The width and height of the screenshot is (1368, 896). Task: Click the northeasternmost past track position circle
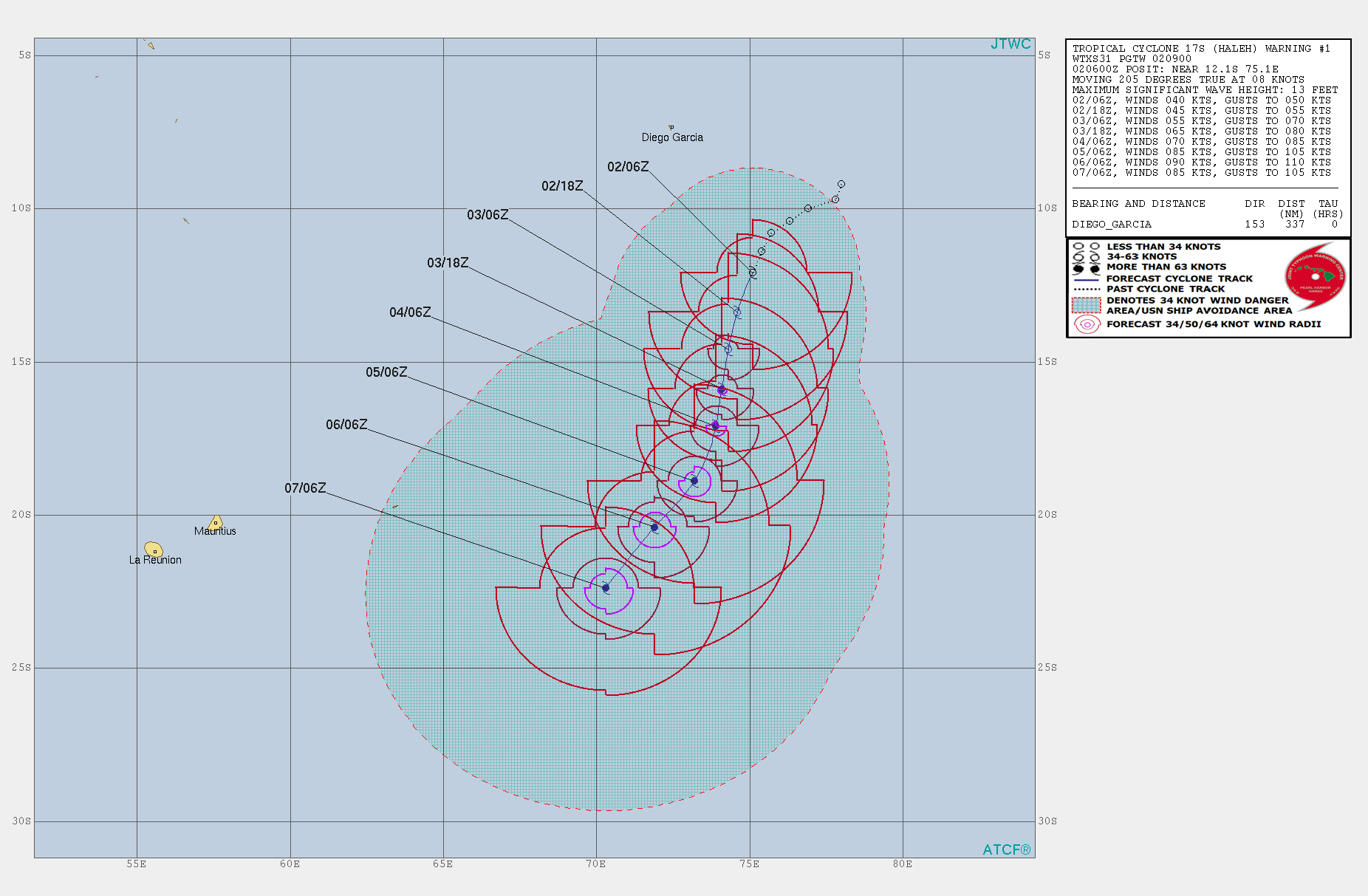point(841,185)
